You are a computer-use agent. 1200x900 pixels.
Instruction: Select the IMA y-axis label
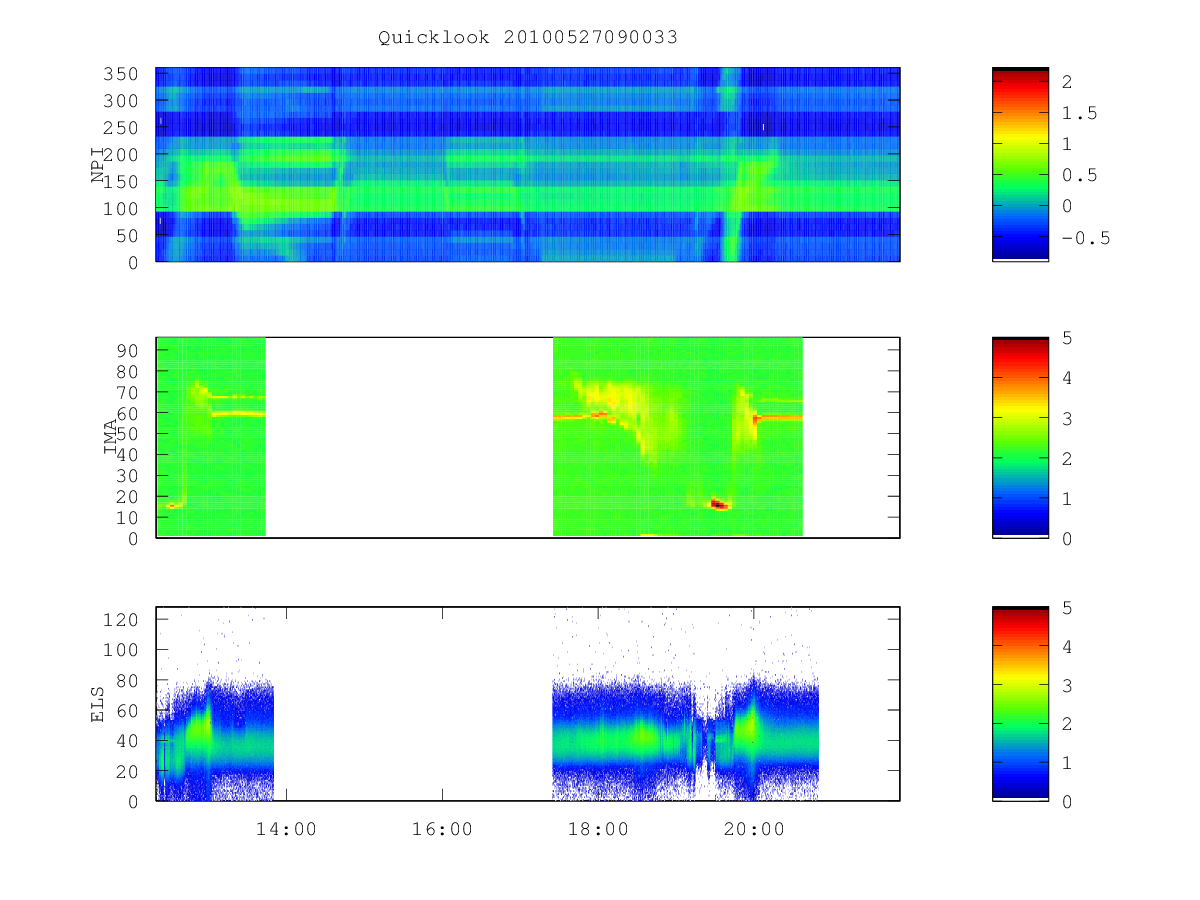pyautogui.click(x=111, y=438)
